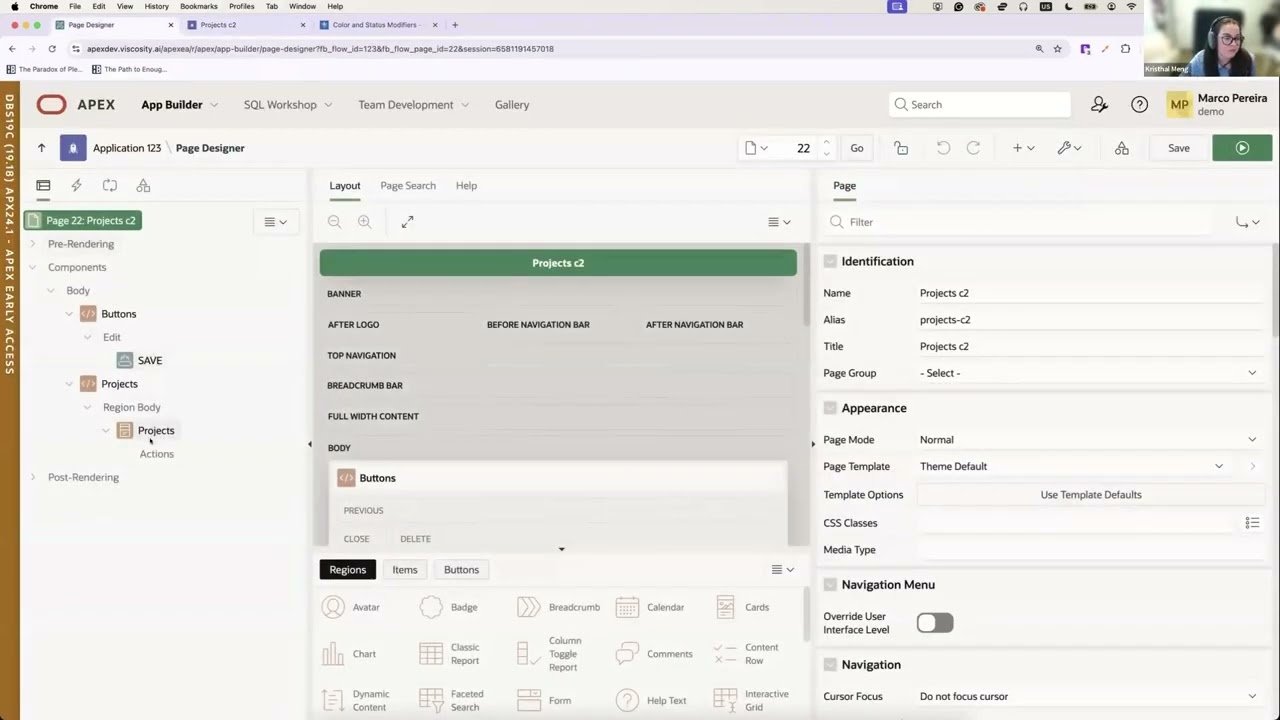
Task: Open the Page Mode dropdown
Action: tap(1089, 440)
